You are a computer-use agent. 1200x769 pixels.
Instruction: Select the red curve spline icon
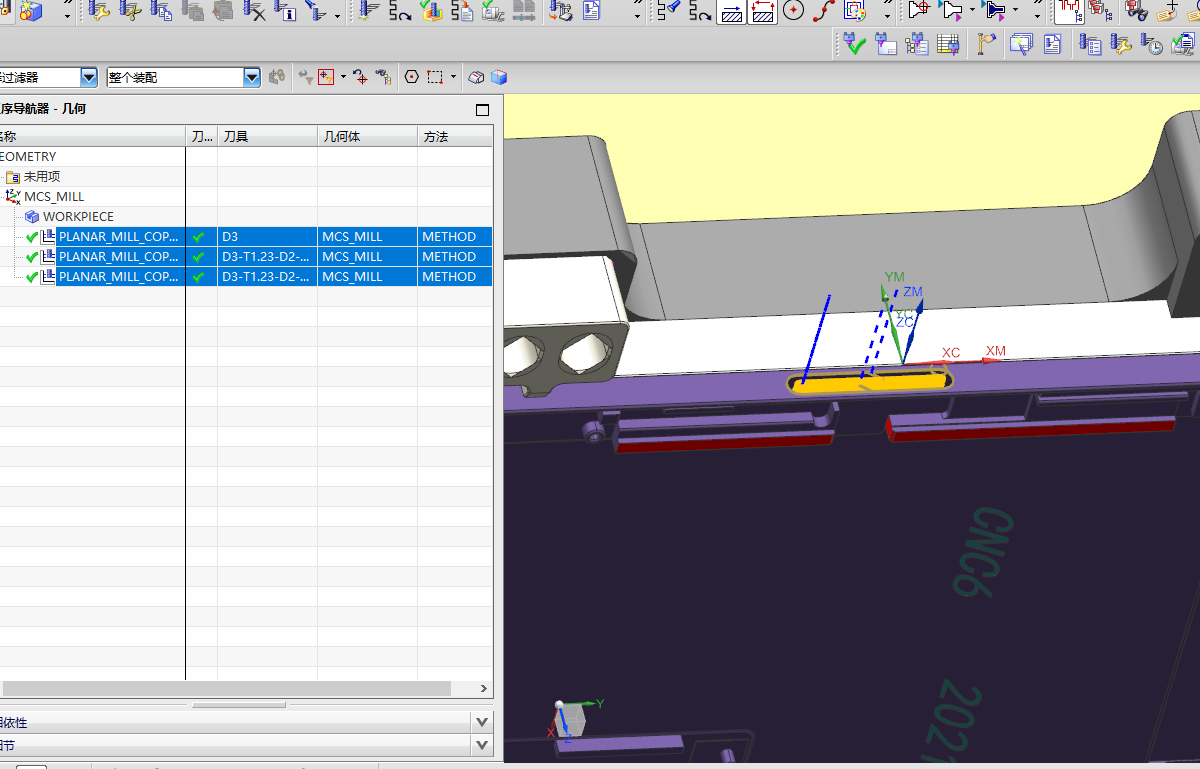(x=823, y=11)
